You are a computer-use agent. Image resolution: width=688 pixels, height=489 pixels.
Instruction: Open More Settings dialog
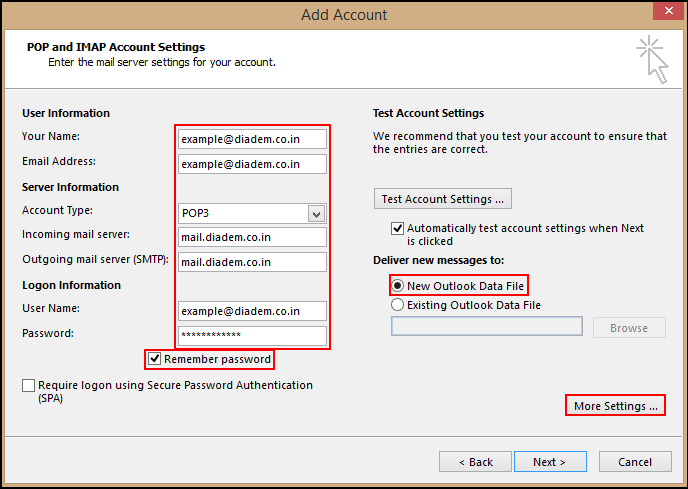click(615, 406)
